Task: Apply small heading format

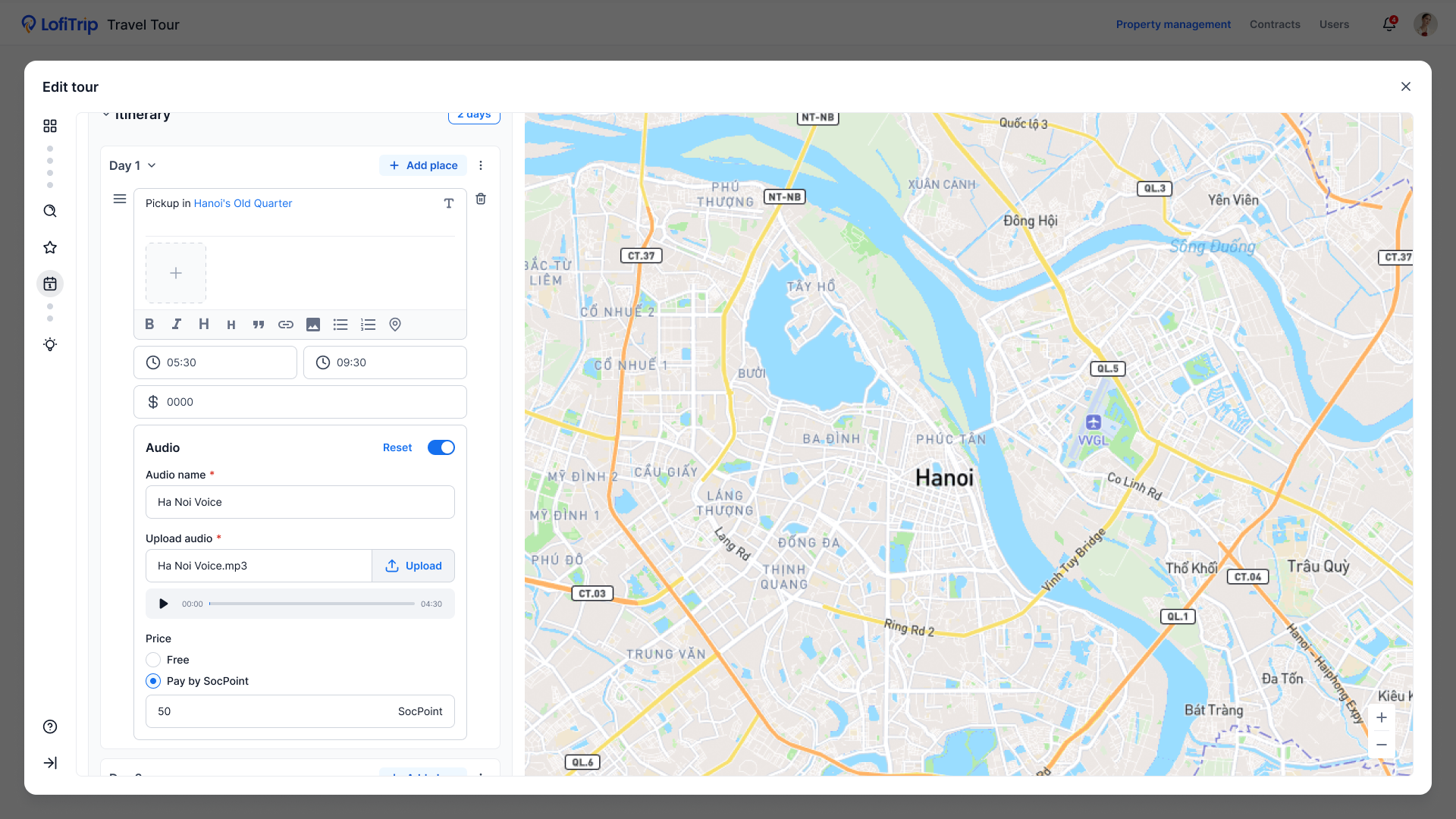Action: [x=231, y=325]
